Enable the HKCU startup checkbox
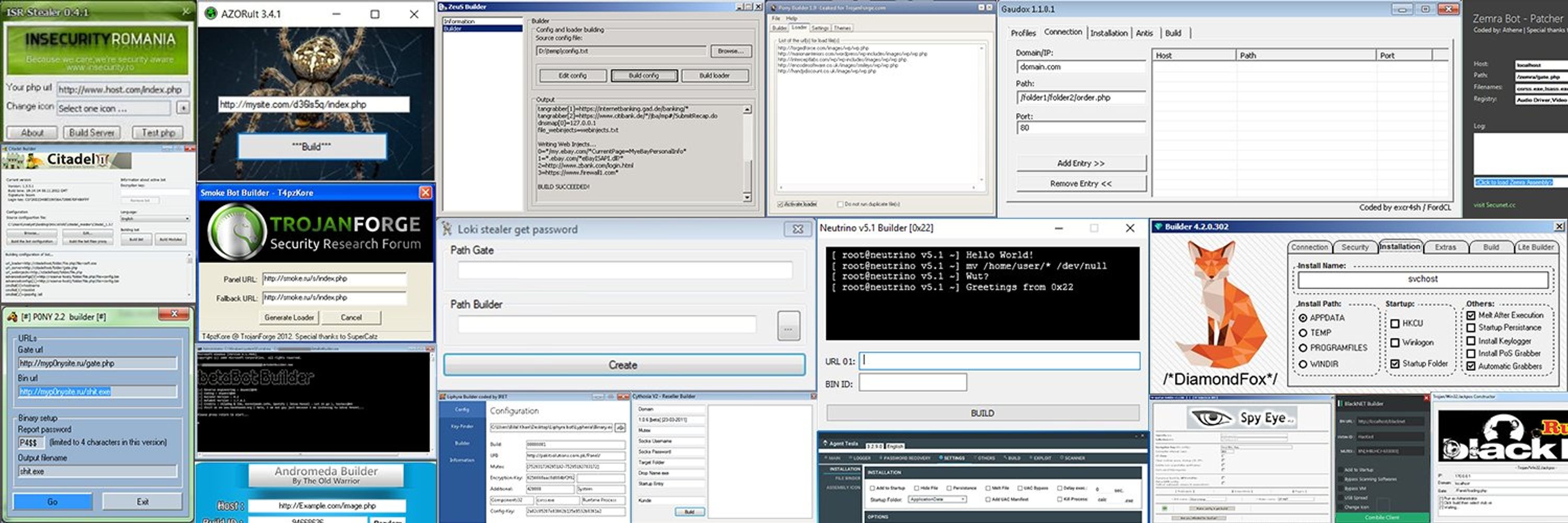The height and width of the screenshot is (523, 1568). [x=1395, y=323]
